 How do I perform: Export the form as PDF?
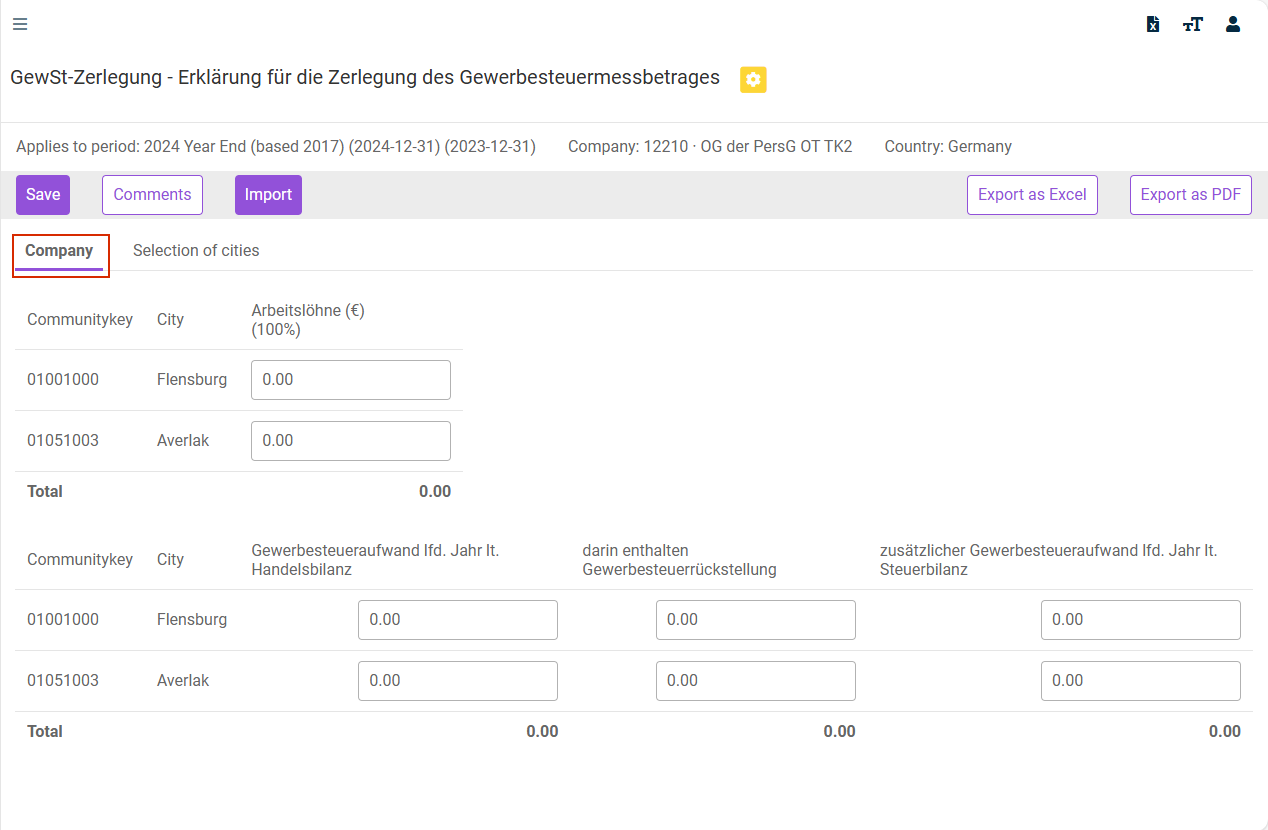pyautogui.click(x=1190, y=195)
